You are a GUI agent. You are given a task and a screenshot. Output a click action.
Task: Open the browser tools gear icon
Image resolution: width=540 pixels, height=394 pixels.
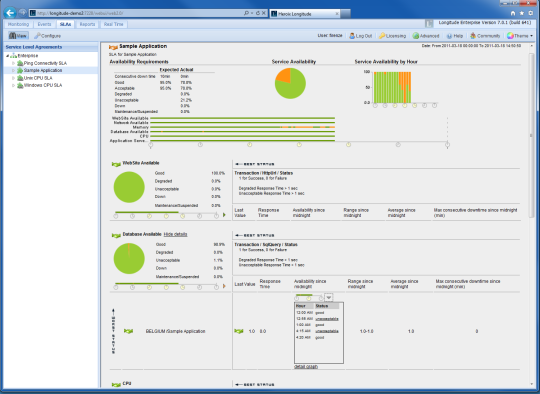[531, 13]
